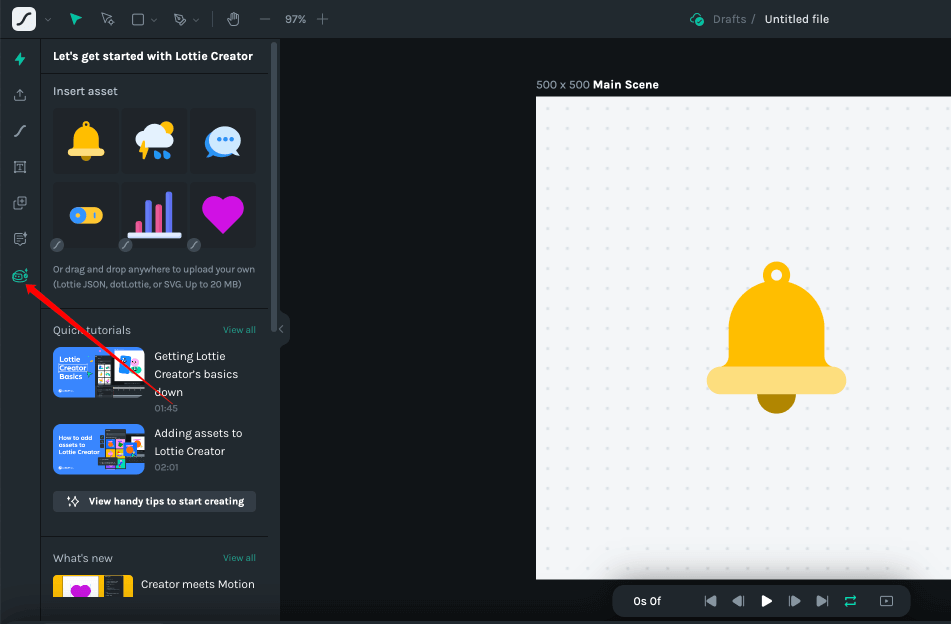Click View all next to Quick tutorials
951x624 pixels.
[x=239, y=330]
